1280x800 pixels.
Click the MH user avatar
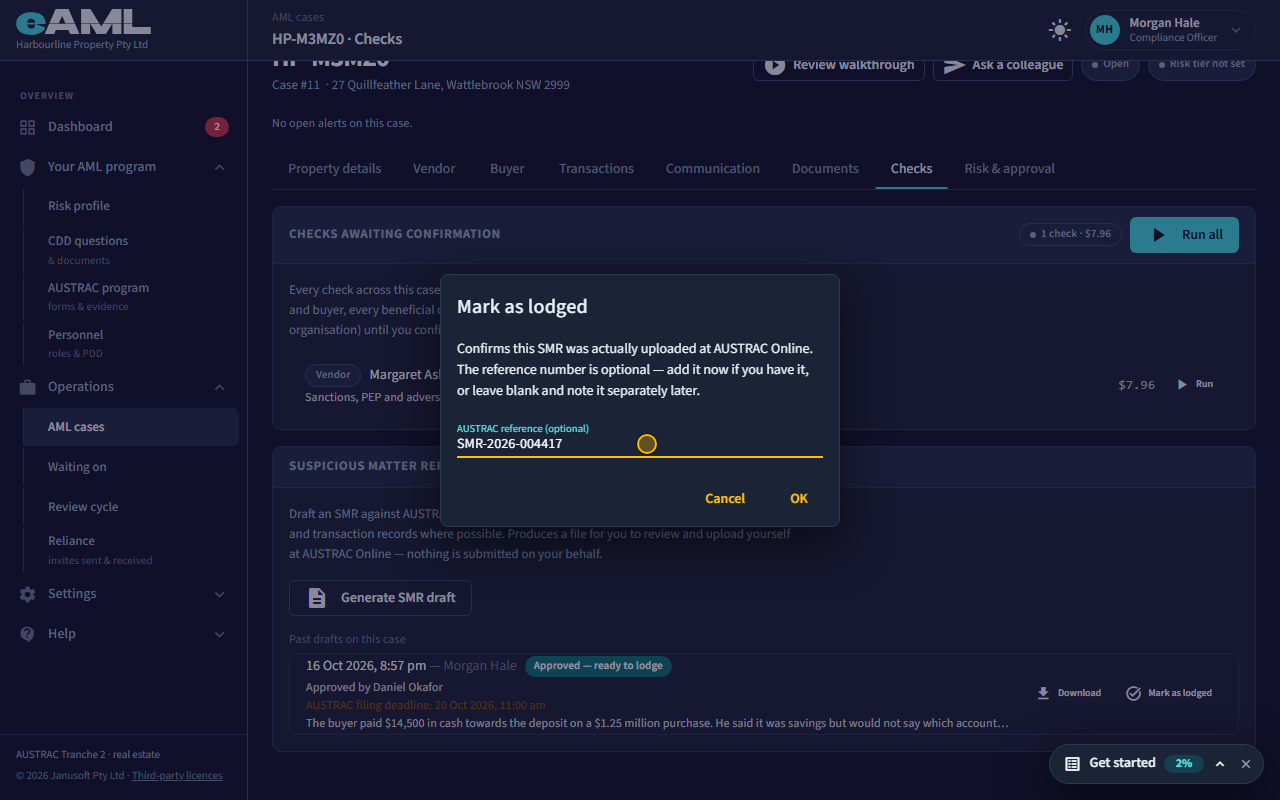(1105, 30)
